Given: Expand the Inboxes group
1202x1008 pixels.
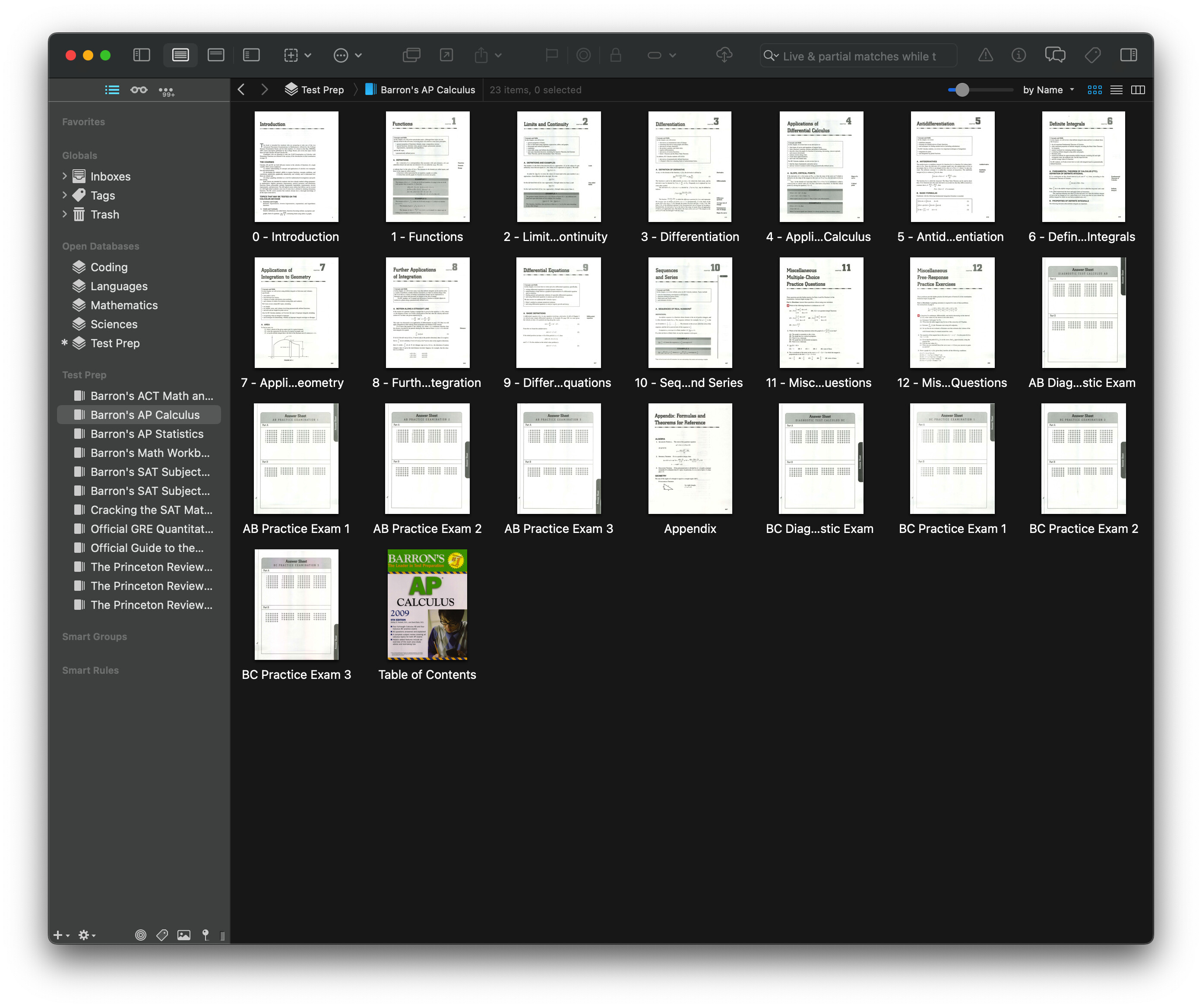Looking at the screenshot, I should tap(65, 176).
